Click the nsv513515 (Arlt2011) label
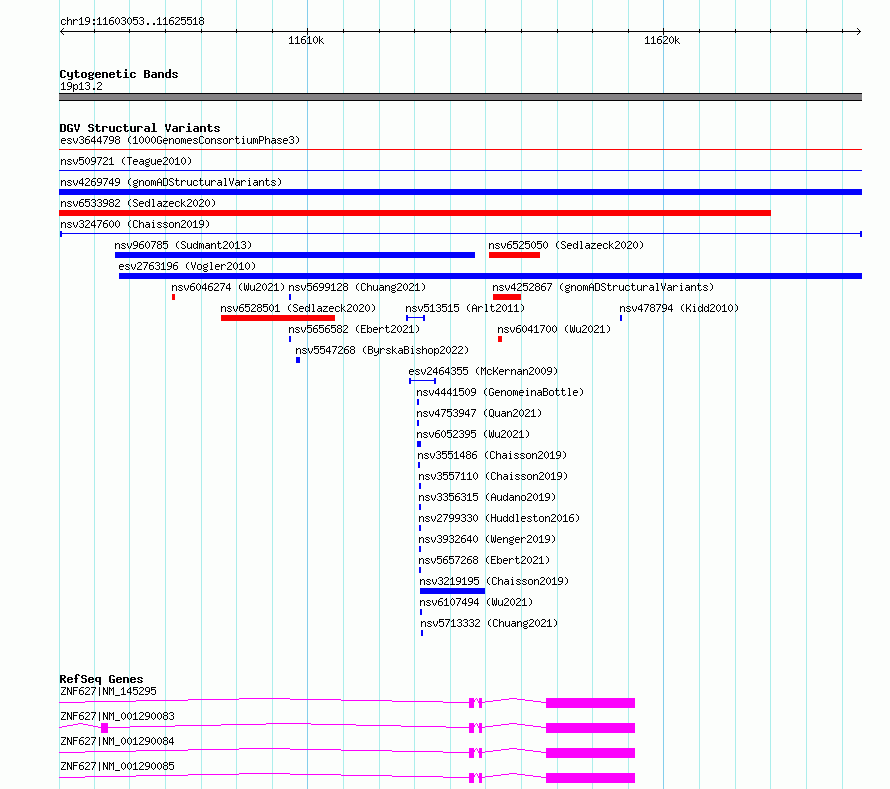Screen dimensions: 890x789 (x=465, y=308)
